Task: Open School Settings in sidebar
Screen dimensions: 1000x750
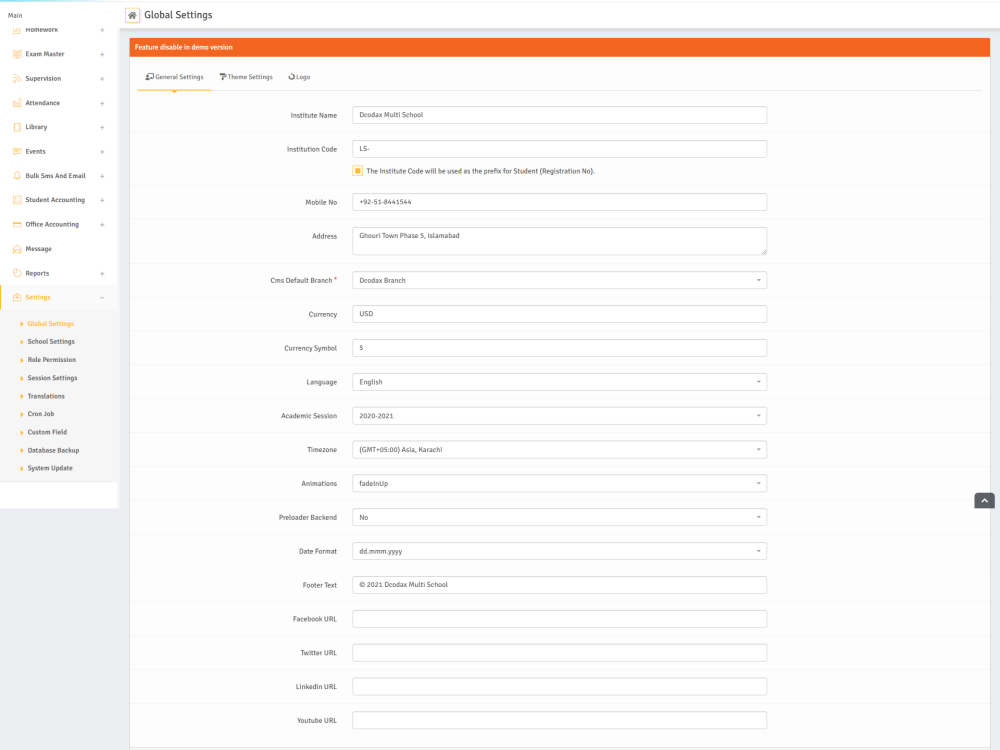Action: click(51, 341)
